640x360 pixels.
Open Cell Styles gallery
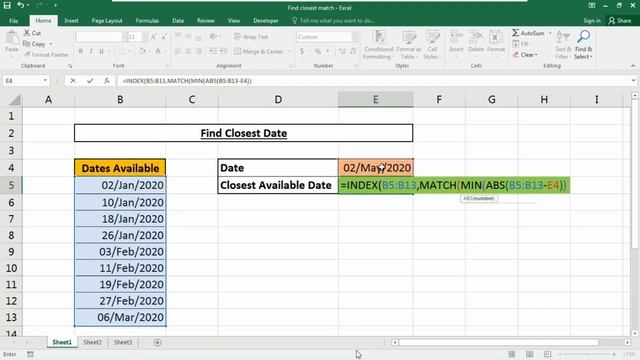(x=432, y=45)
